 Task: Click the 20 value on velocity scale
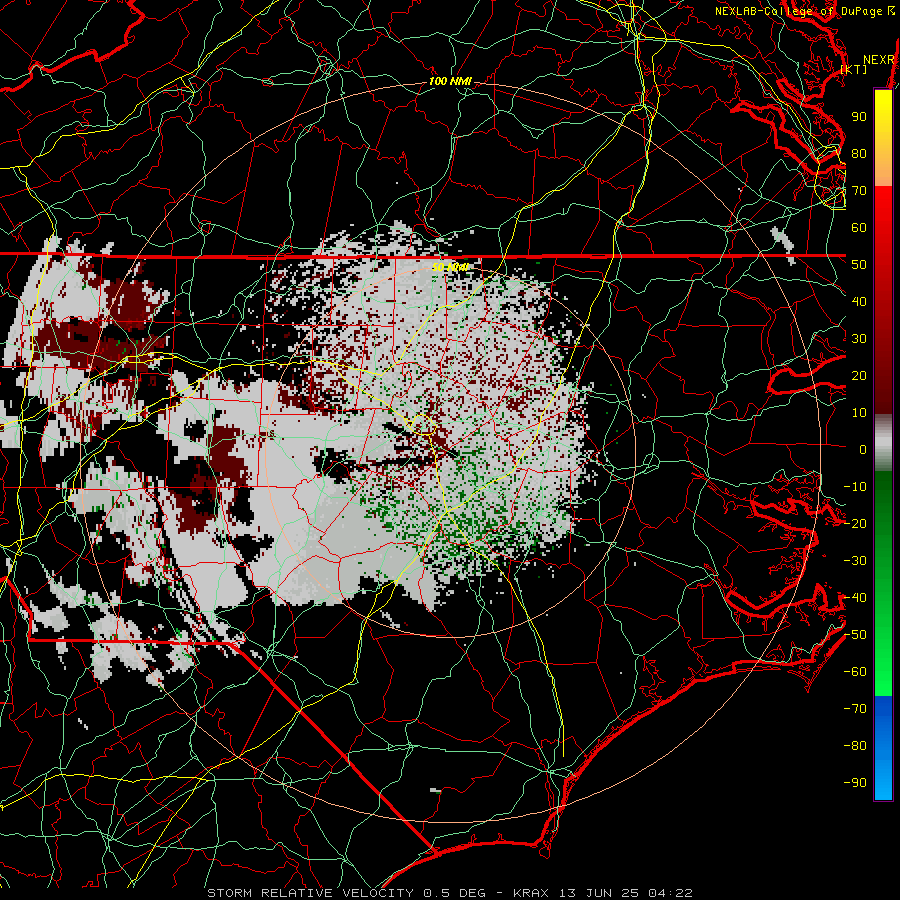[x=859, y=376]
